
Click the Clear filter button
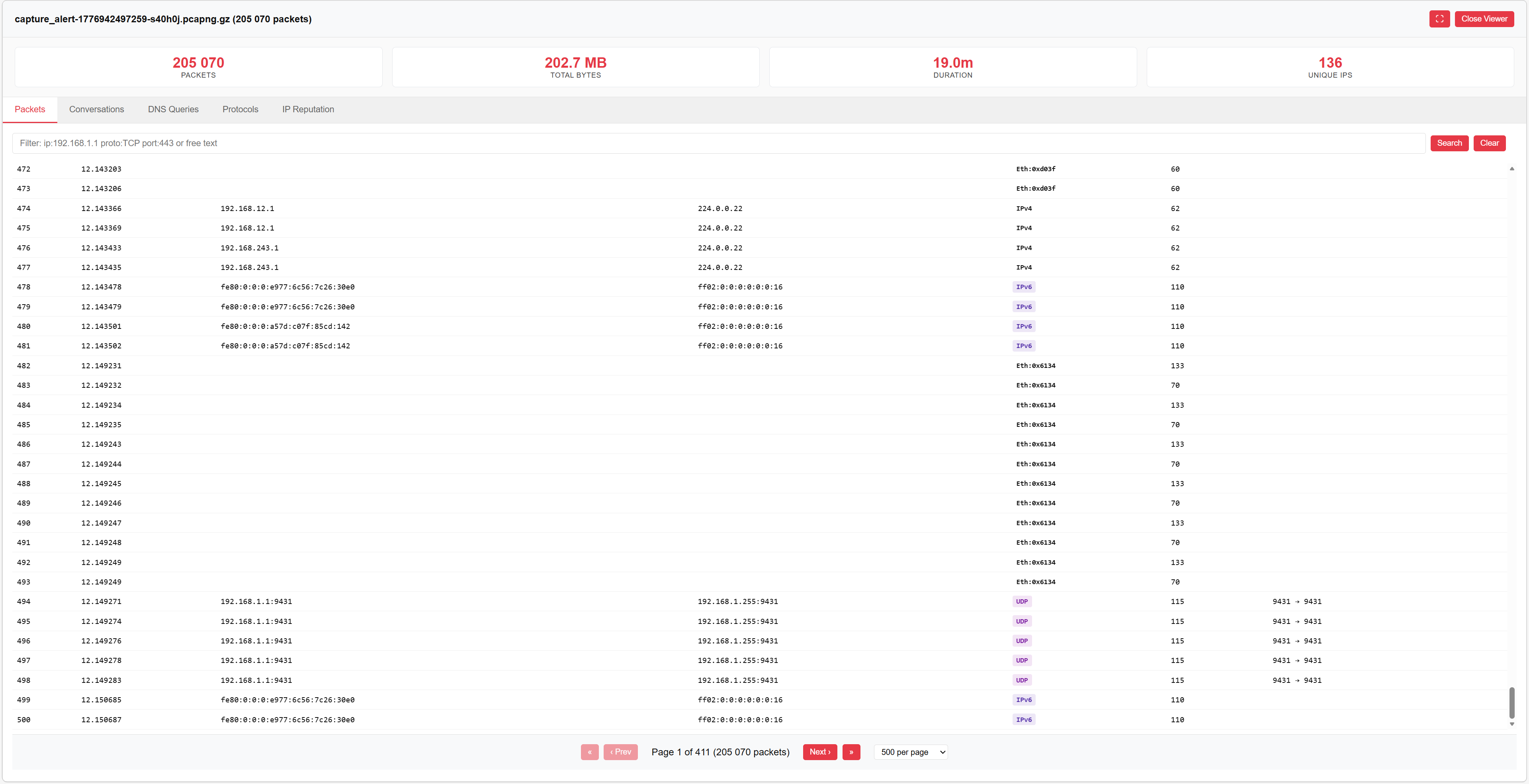click(1489, 143)
